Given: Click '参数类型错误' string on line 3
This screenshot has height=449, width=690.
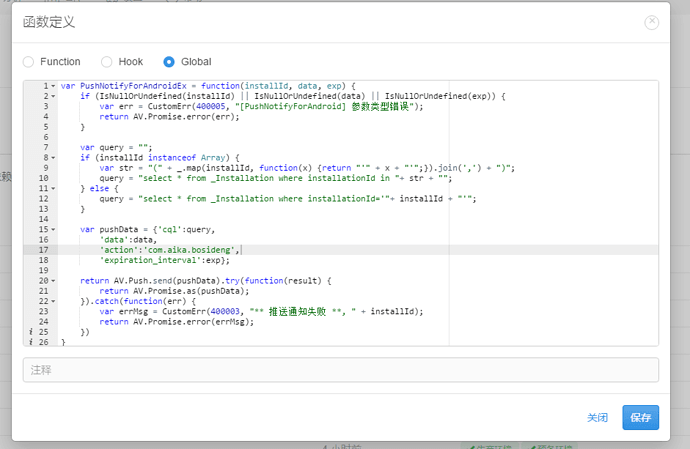Looking at the screenshot, I should point(380,106).
